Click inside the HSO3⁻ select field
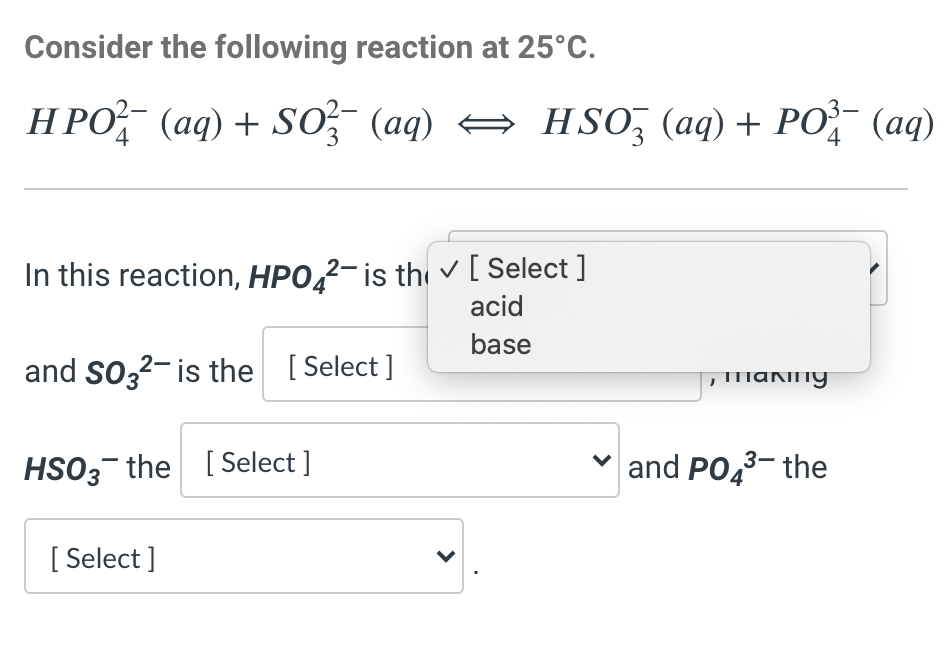944x670 pixels. coord(400,460)
